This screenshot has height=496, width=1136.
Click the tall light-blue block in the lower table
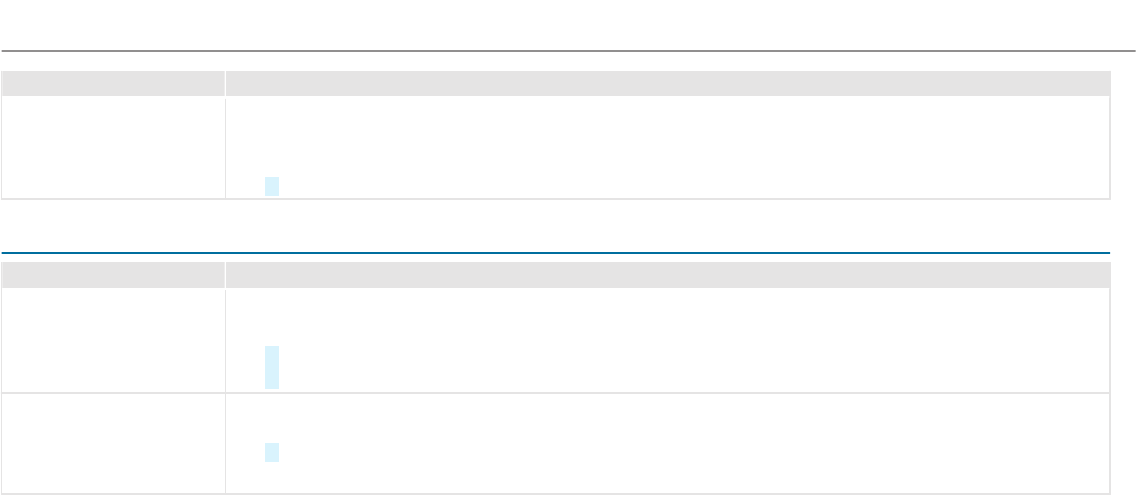pos(271,367)
